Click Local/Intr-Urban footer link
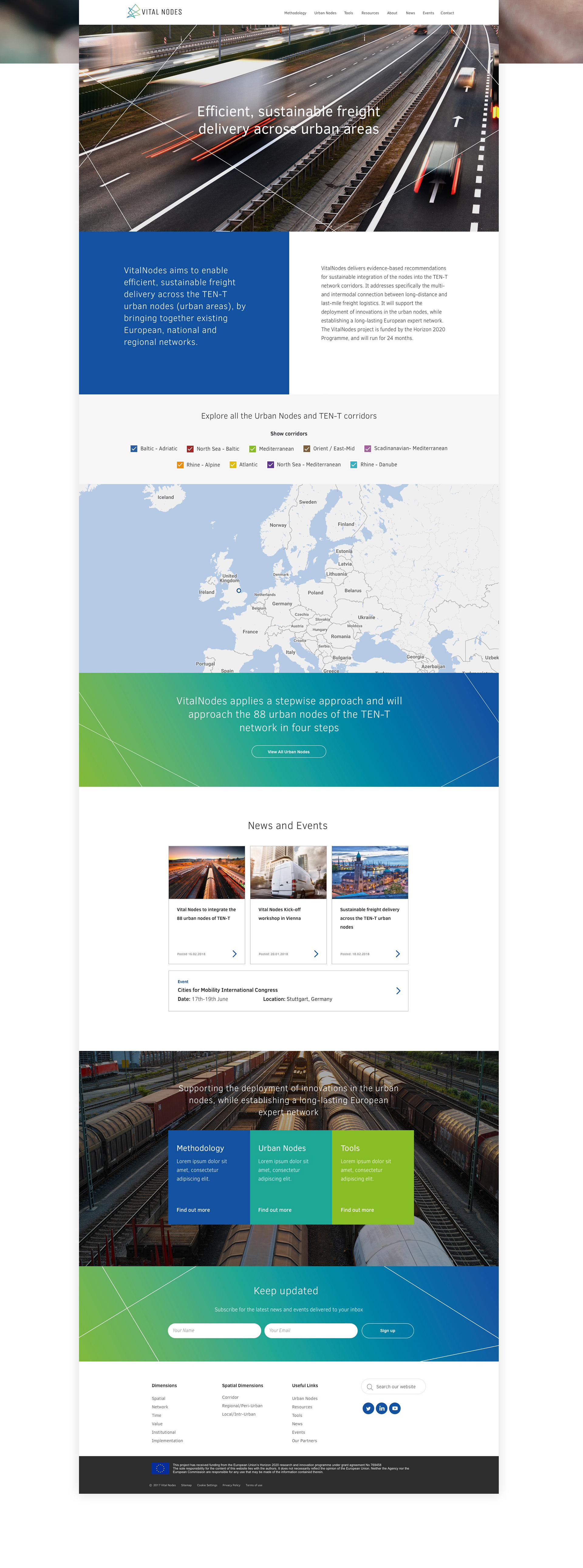This screenshot has width=583, height=1568. (239, 1414)
